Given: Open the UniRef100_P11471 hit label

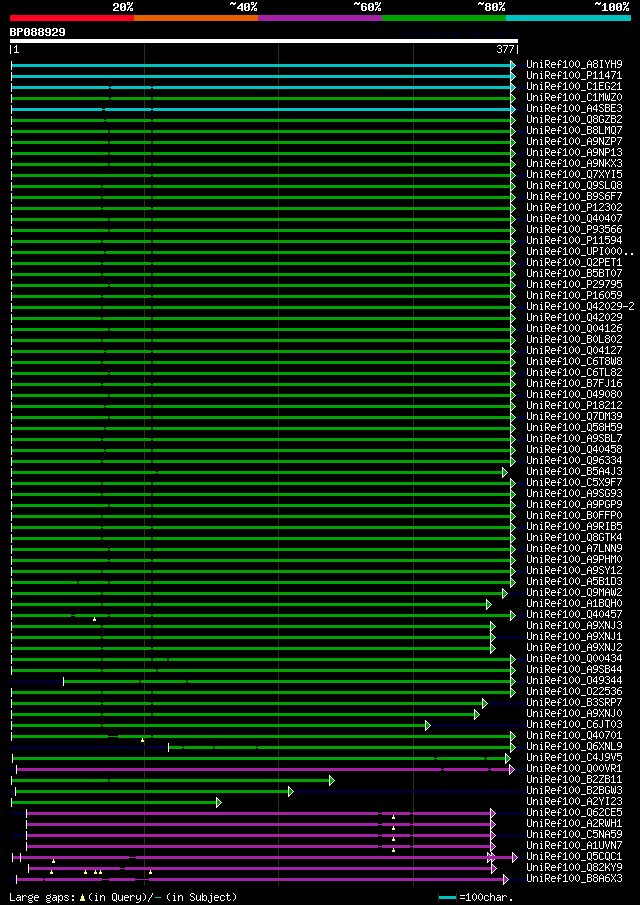Looking at the screenshot, I should (574, 76).
